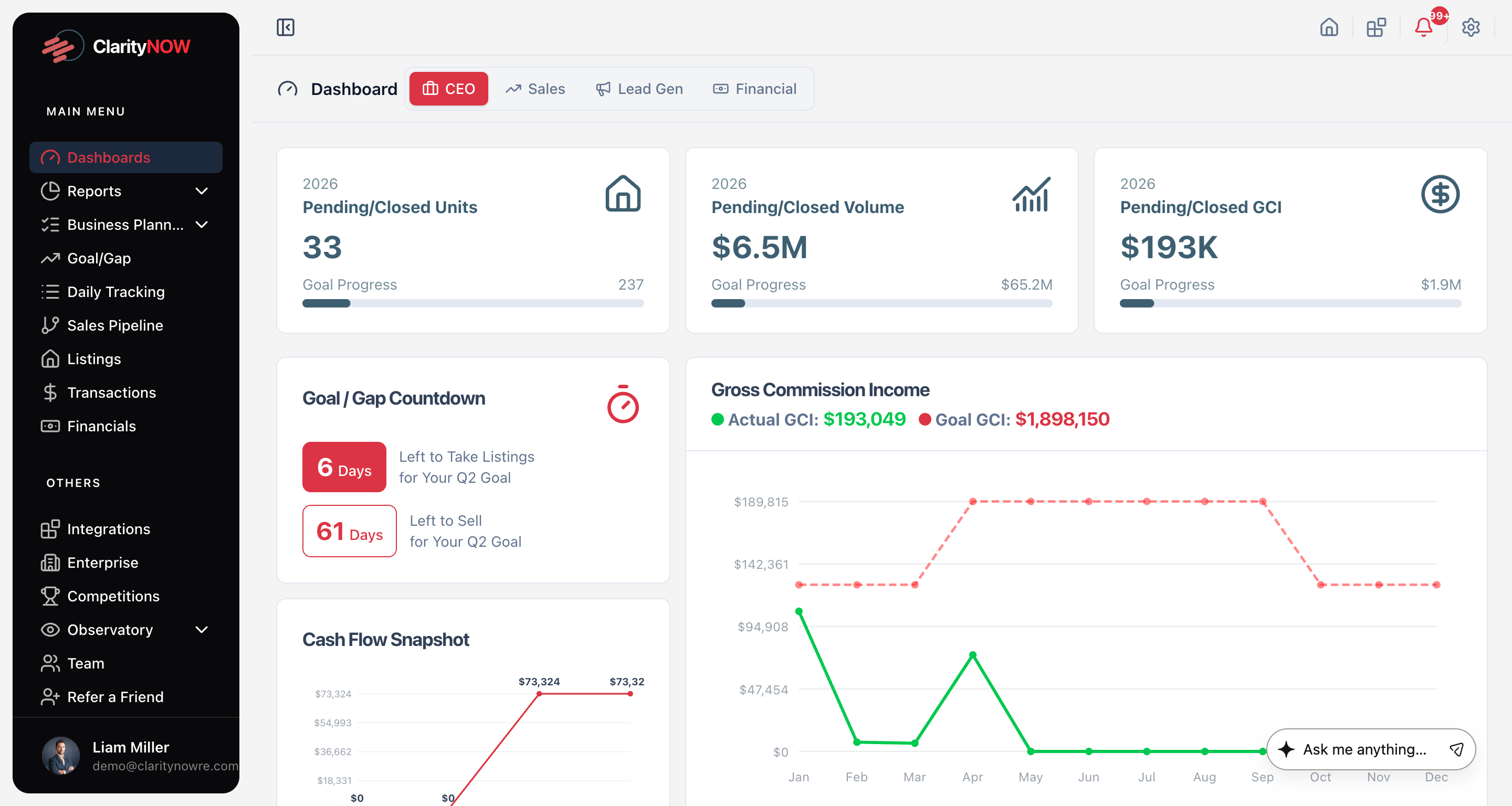Open notifications via the bell icon
The height and width of the screenshot is (806, 1512).
[x=1423, y=27]
